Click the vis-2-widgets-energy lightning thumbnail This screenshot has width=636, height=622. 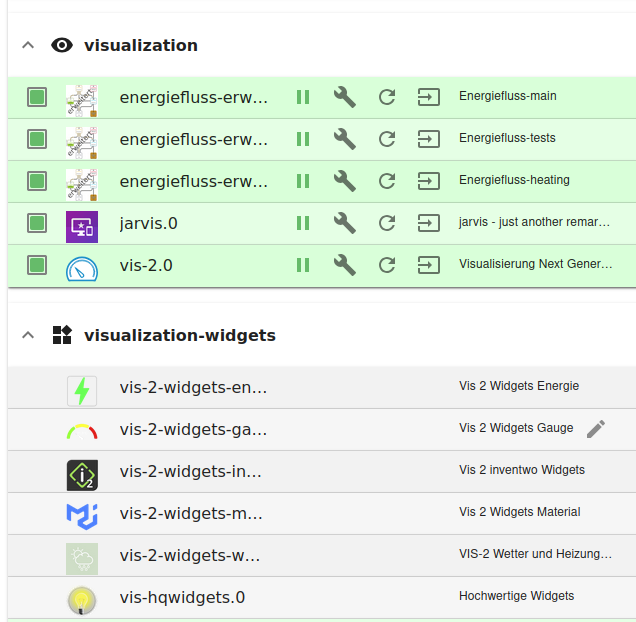(82, 390)
